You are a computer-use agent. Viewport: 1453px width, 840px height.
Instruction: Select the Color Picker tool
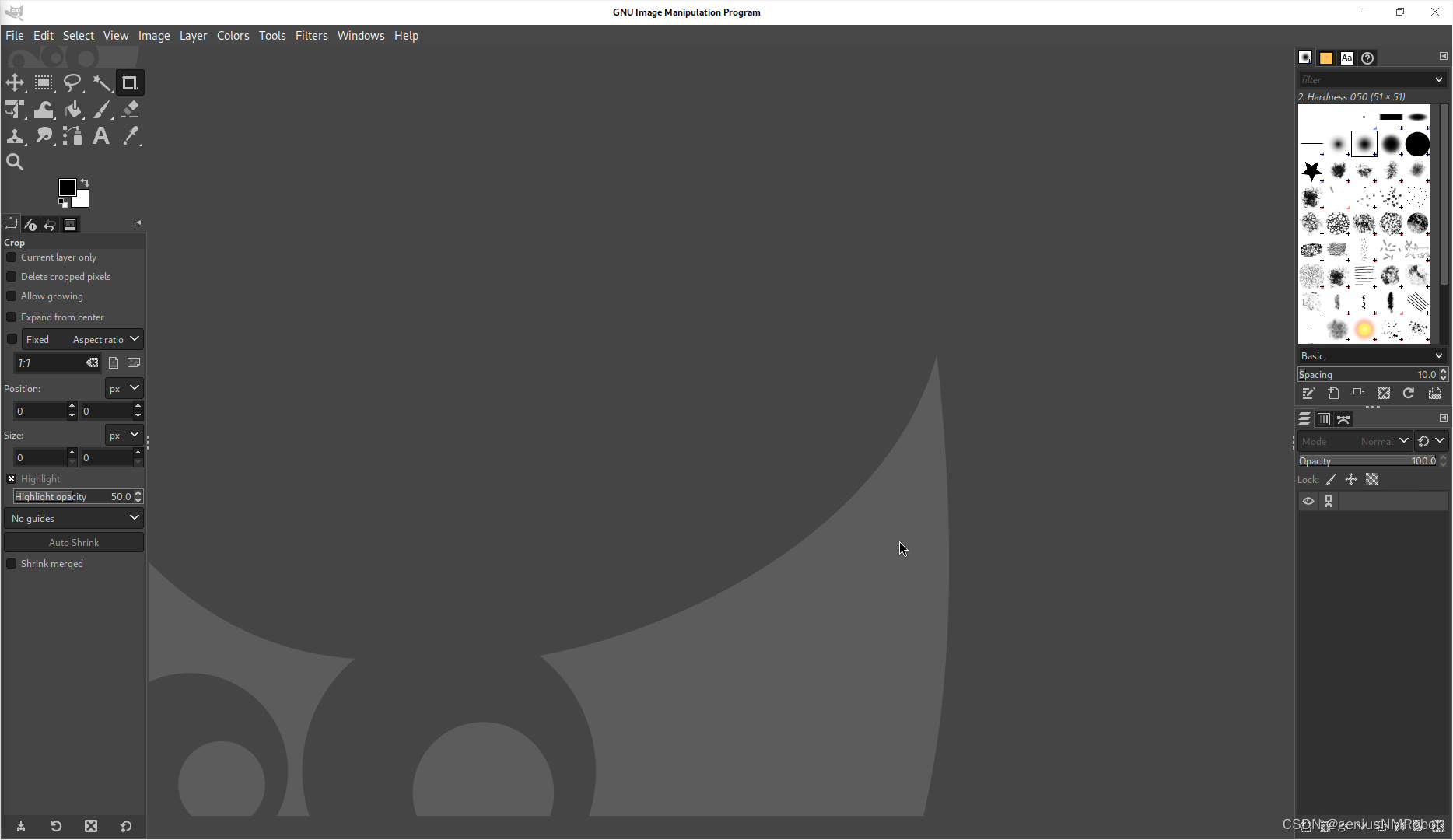(x=131, y=135)
